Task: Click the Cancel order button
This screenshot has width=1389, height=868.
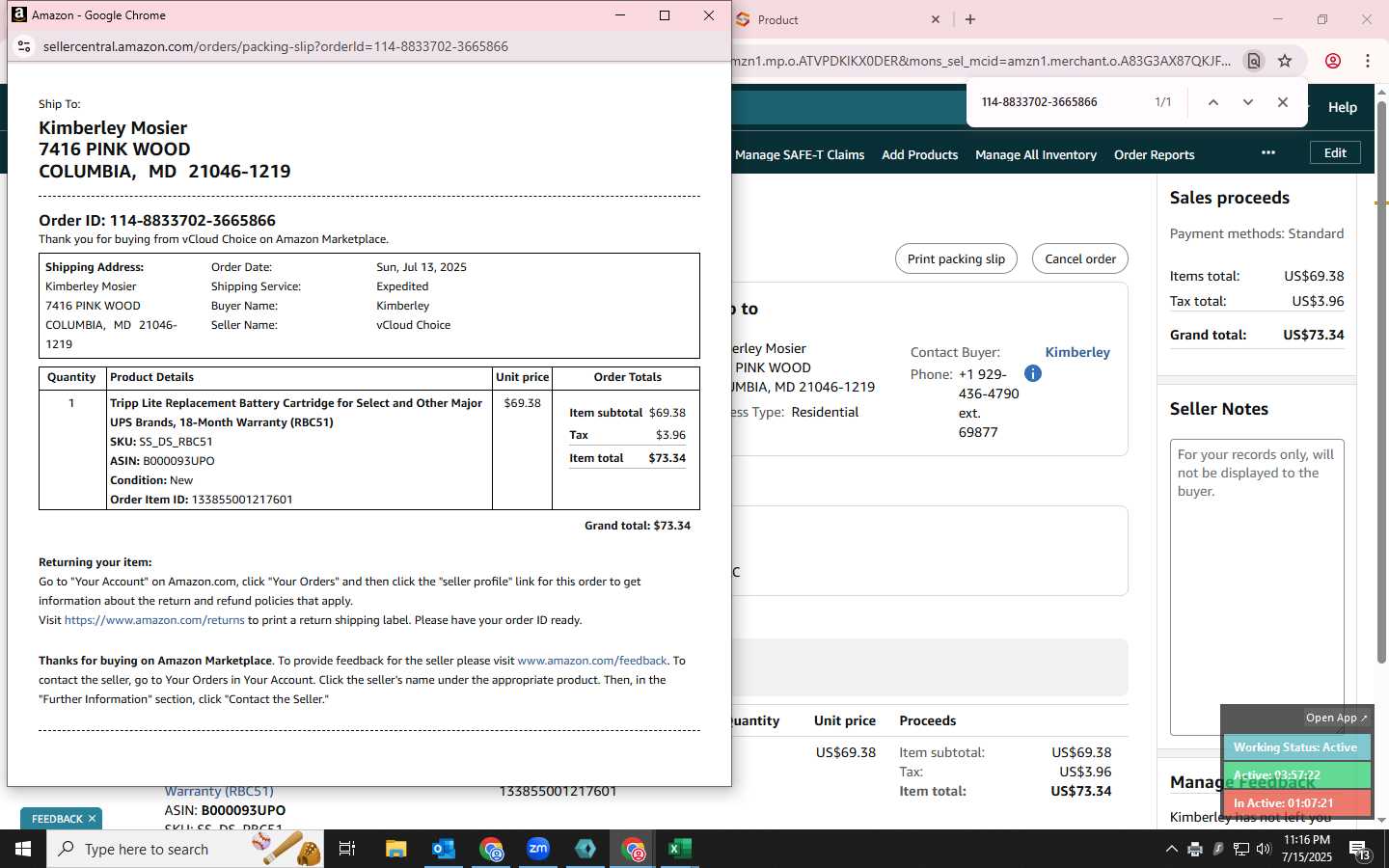Action: [x=1080, y=258]
